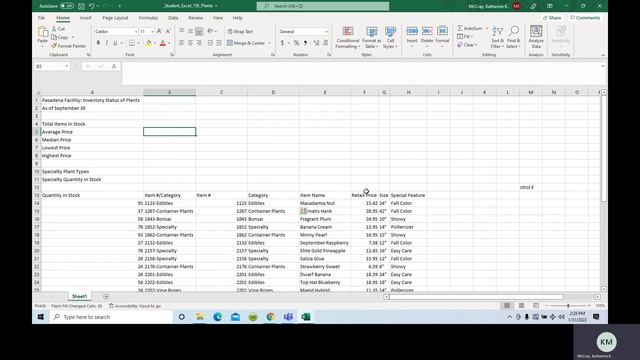The image size is (640, 360).
Task: Click the Increase Font Size icon
Action: tap(159, 31)
